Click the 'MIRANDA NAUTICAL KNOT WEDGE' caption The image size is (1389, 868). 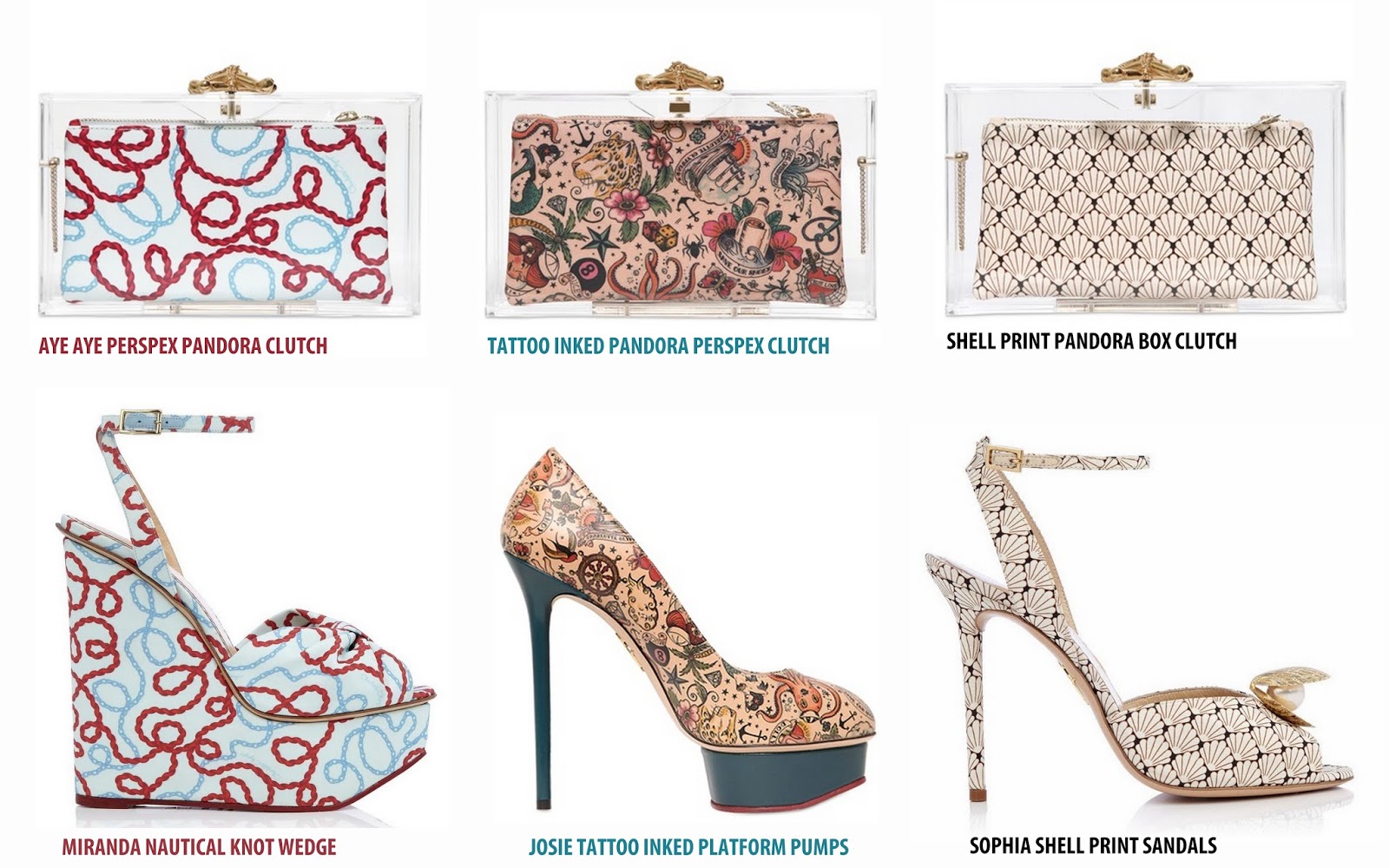[x=199, y=846]
